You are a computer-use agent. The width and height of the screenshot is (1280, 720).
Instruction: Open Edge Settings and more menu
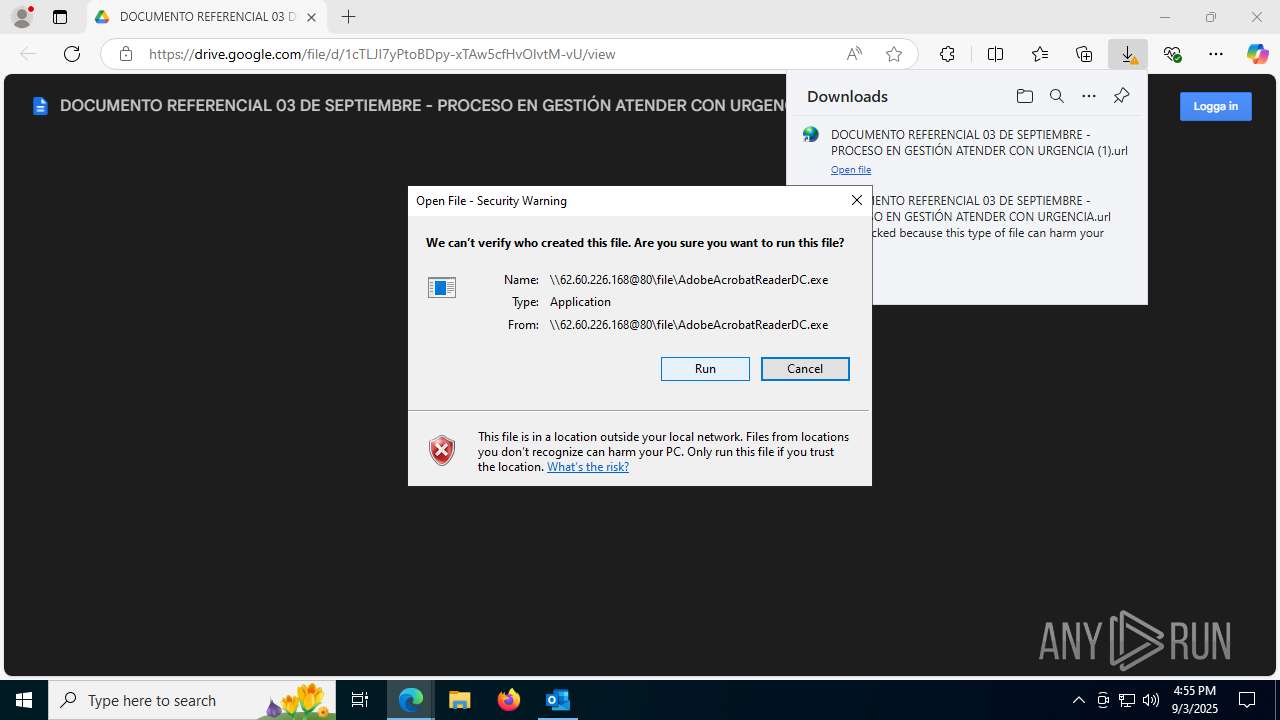coord(1216,54)
